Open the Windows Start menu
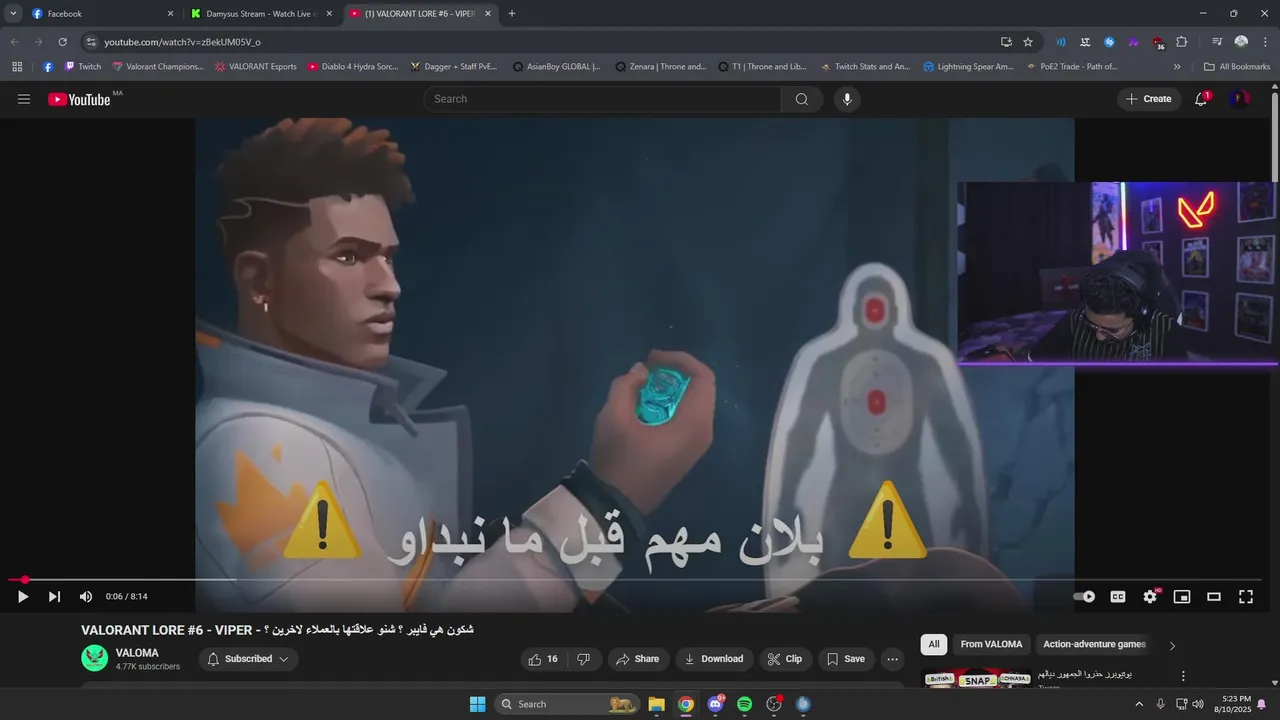The height and width of the screenshot is (720, 1280). pyautogui.click(x=477, y=704)
